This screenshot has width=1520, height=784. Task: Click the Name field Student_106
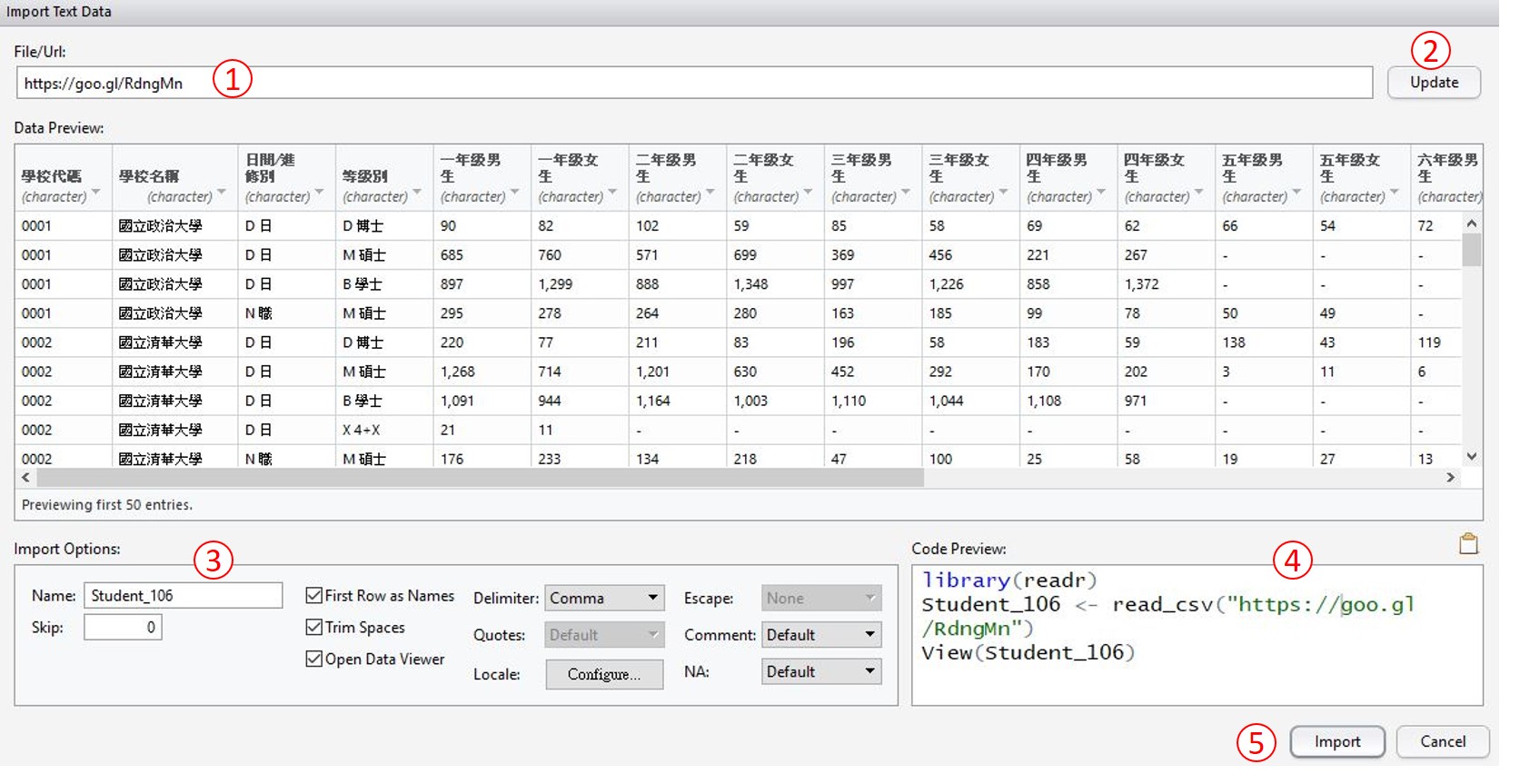[183, 595]
